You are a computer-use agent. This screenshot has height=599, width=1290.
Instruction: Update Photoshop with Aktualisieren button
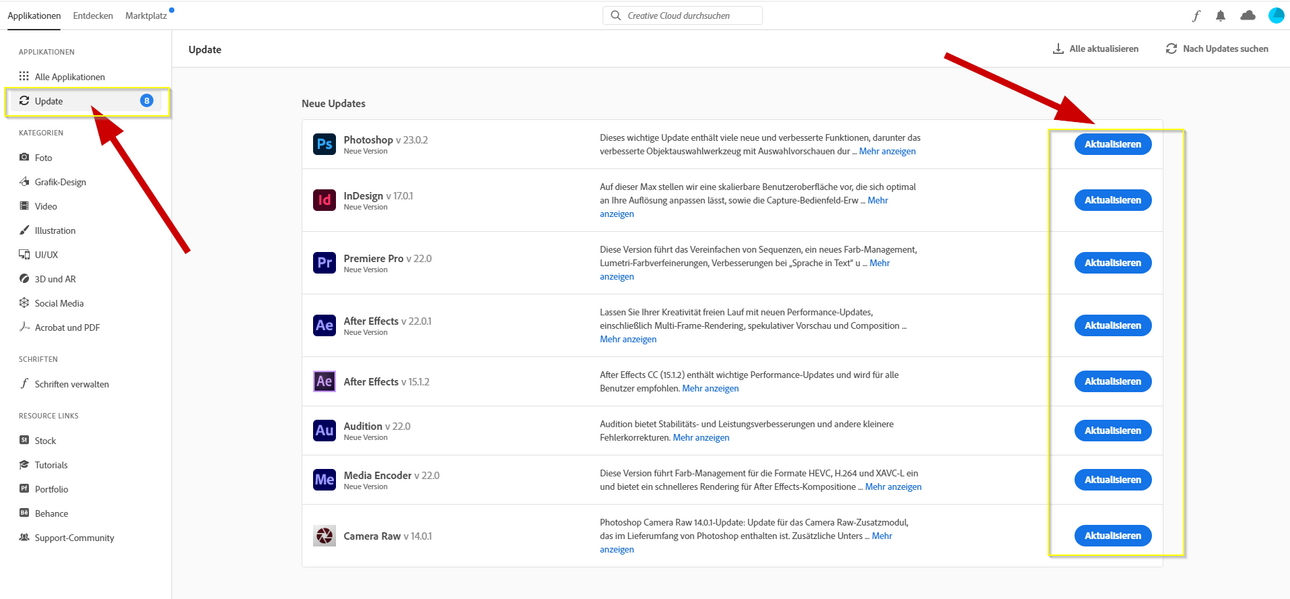(x=1113, y=144)
